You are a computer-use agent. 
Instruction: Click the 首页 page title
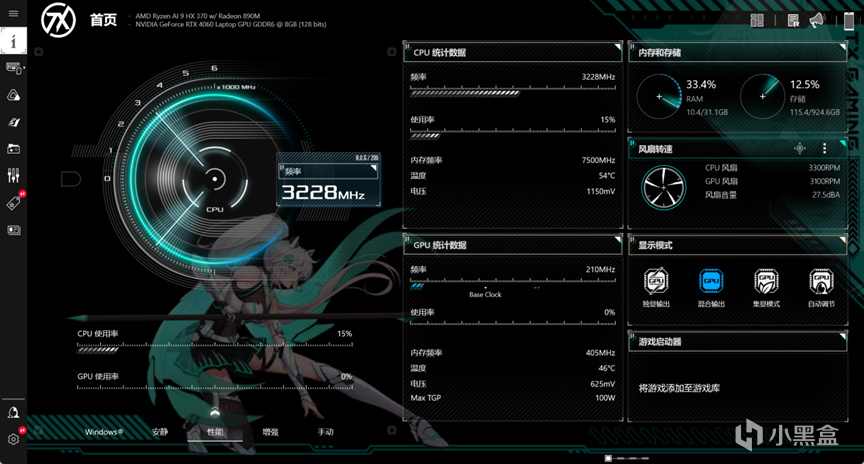coord(104,20)
